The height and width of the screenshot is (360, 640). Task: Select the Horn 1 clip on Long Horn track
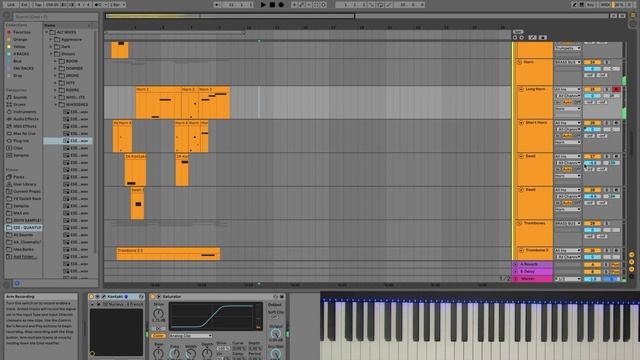click(x=158, y=102)
